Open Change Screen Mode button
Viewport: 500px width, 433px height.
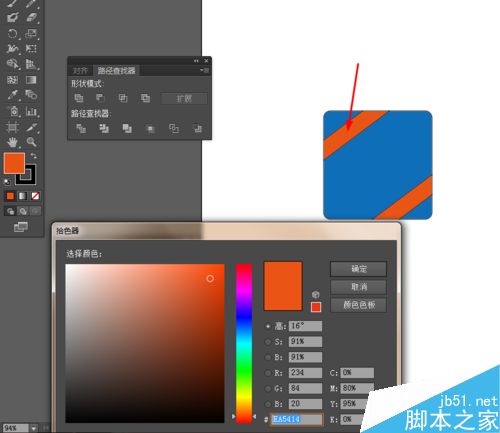20,227
